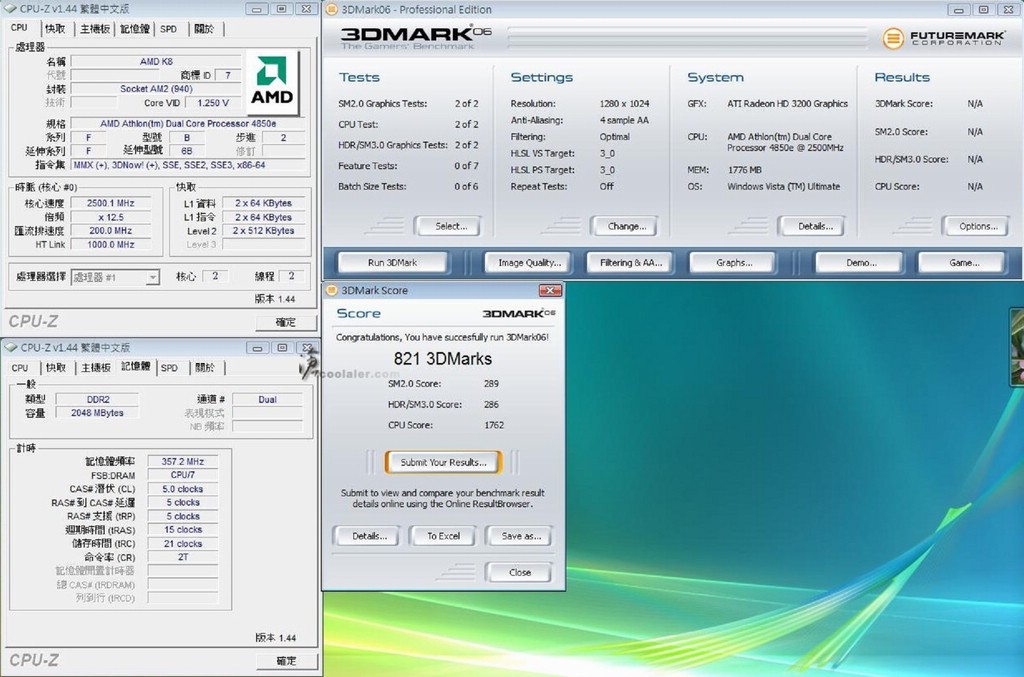Launch the Demo... button
Screen dimensions: 1024x677
(x=861, y=262)
